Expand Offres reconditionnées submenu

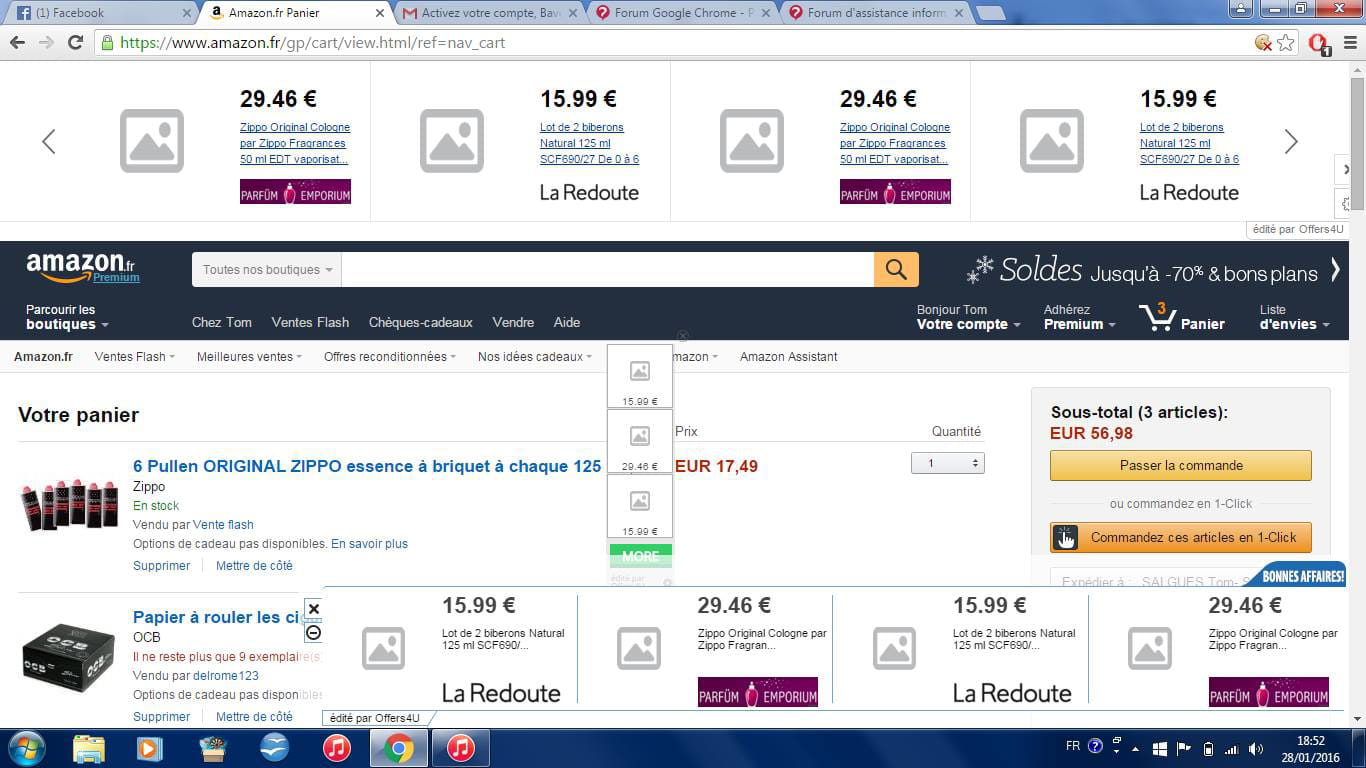click(x=390, y=357)
